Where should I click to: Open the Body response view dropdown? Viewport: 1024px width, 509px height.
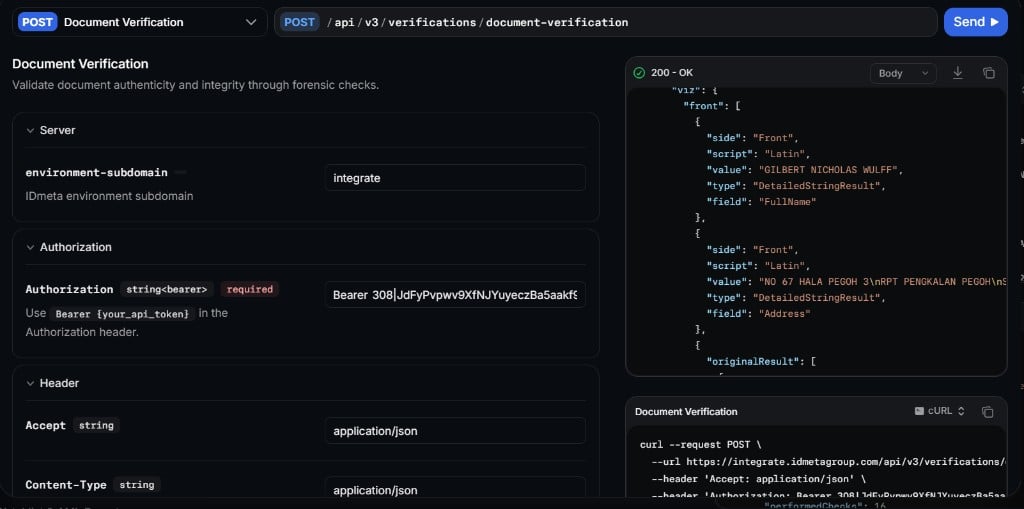tap(903, 73)
